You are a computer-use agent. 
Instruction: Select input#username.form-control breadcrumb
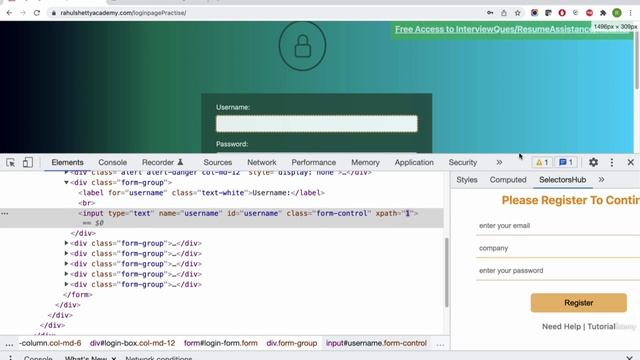(376, 343)
